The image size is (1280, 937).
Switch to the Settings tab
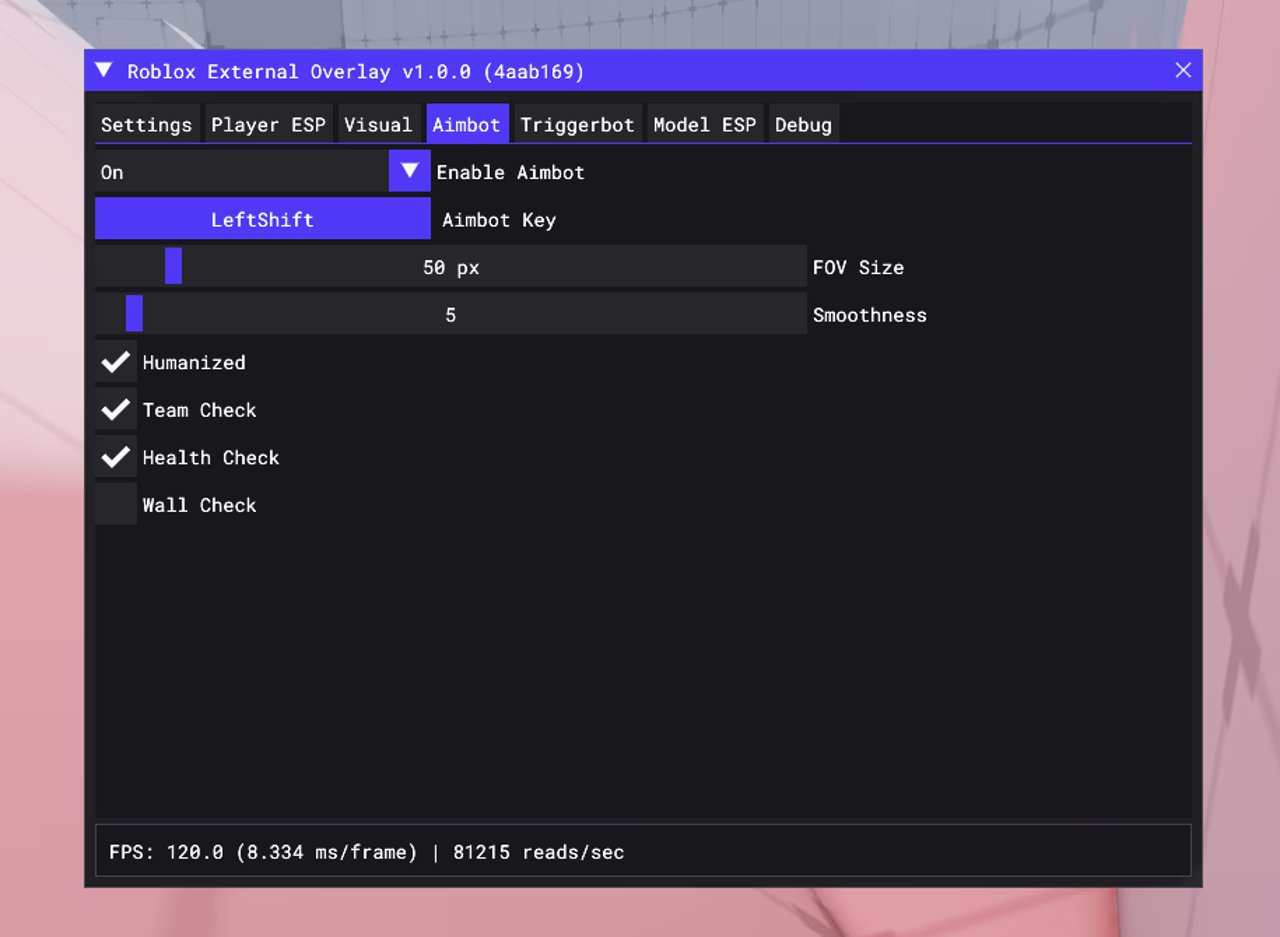(147, 124)
